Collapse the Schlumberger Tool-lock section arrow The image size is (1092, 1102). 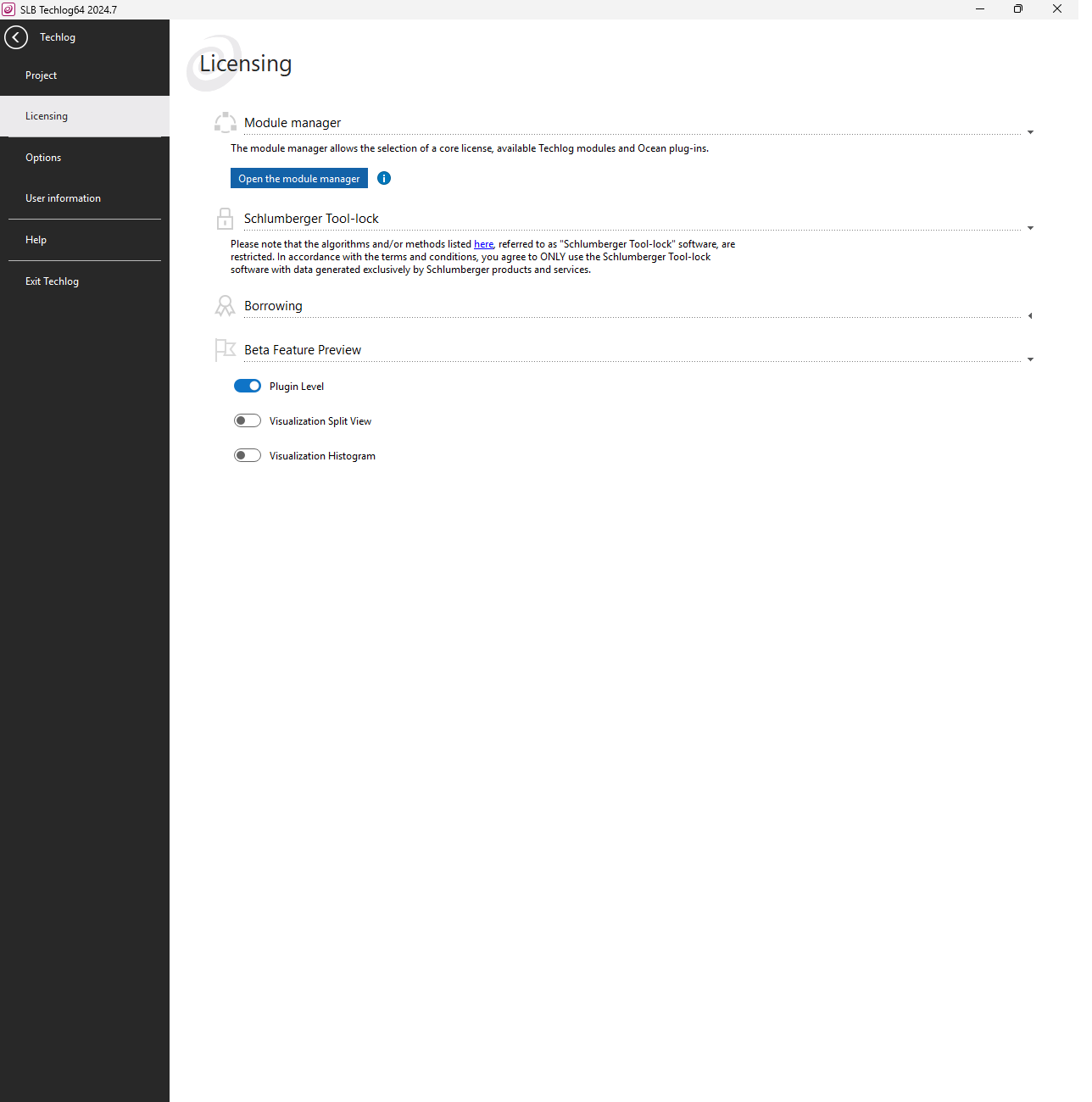[1030, 228]
